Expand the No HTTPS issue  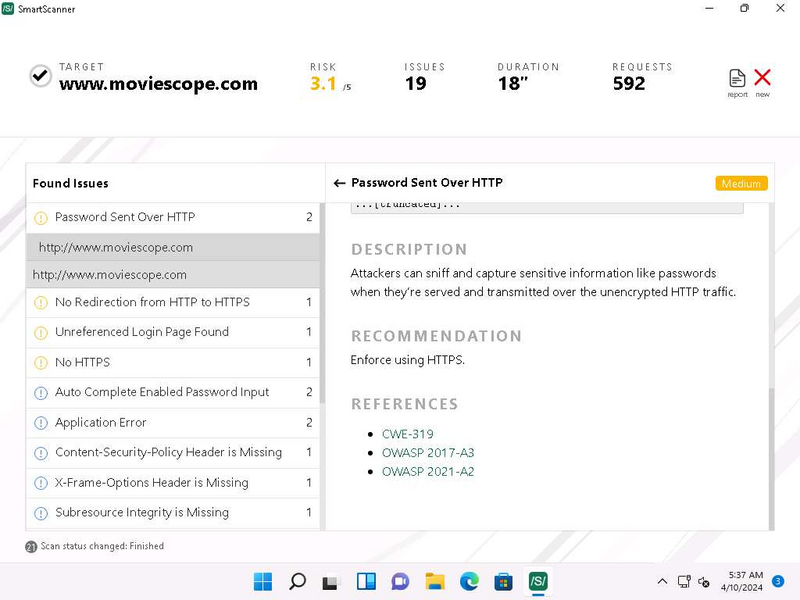172,363
